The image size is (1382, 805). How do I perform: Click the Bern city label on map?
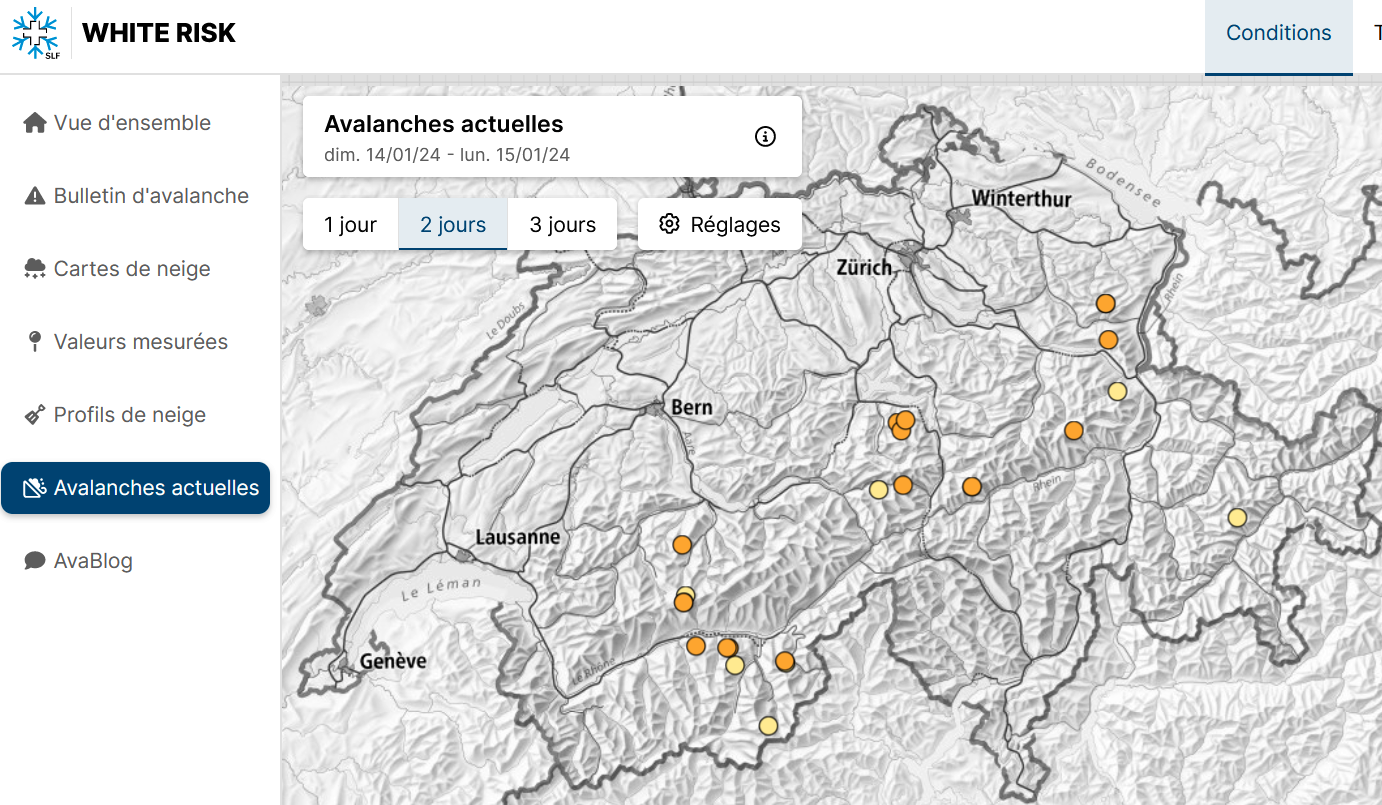point(692,407)
